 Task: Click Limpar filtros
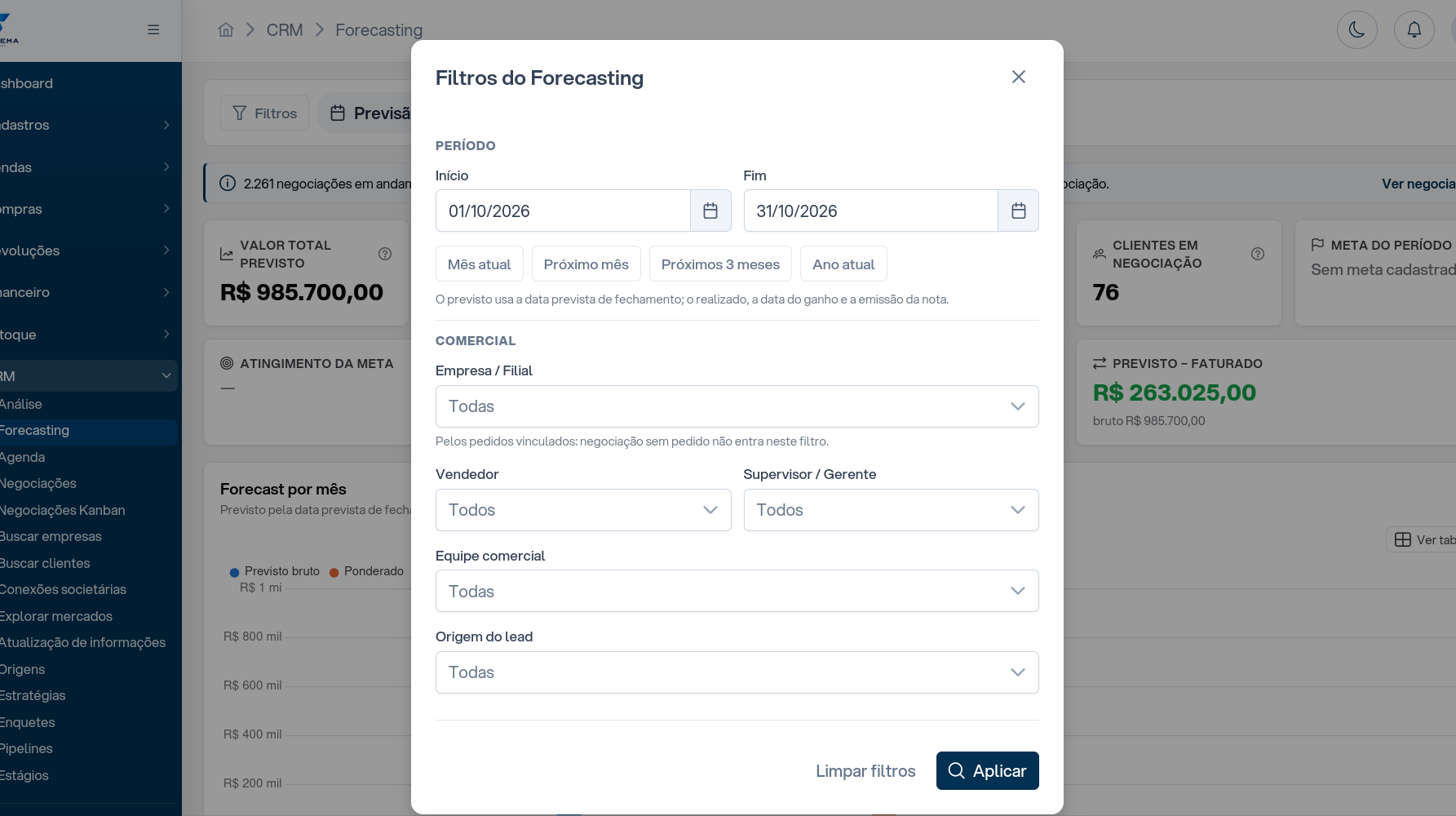pyautogui.click(x=865, y=771)
